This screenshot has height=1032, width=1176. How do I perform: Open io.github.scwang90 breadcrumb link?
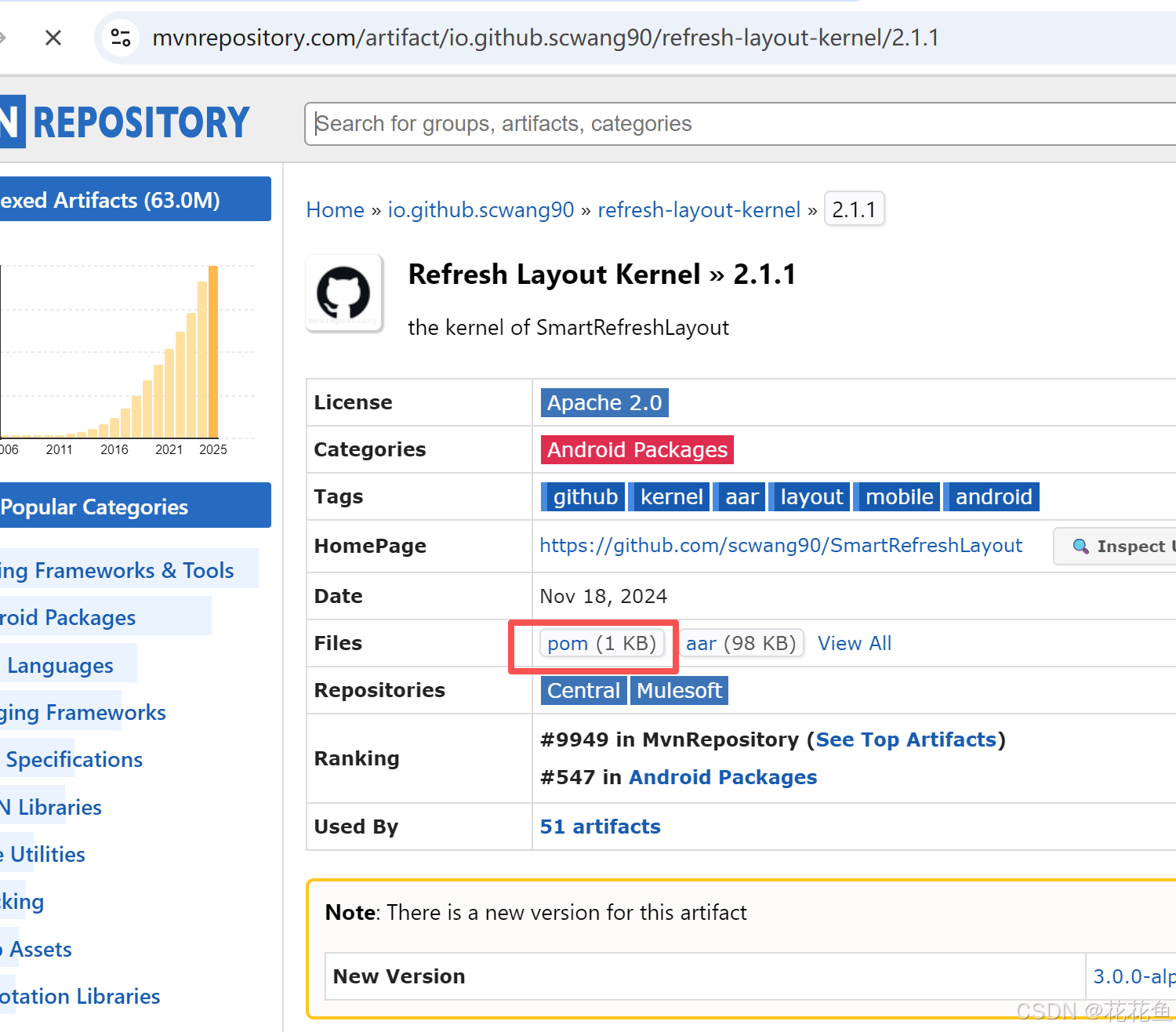click(x=481, y=210)
